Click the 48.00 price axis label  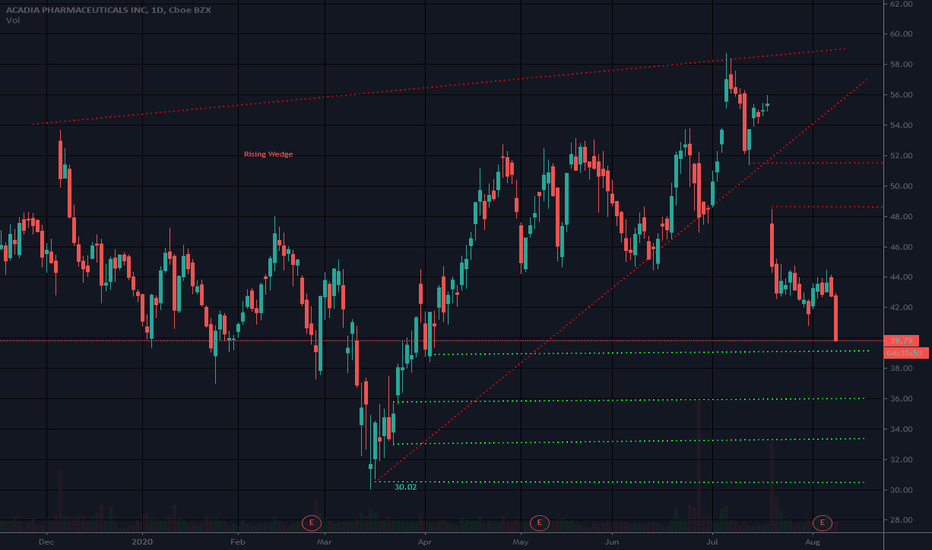pyautogui.click(x=901, y=216)
